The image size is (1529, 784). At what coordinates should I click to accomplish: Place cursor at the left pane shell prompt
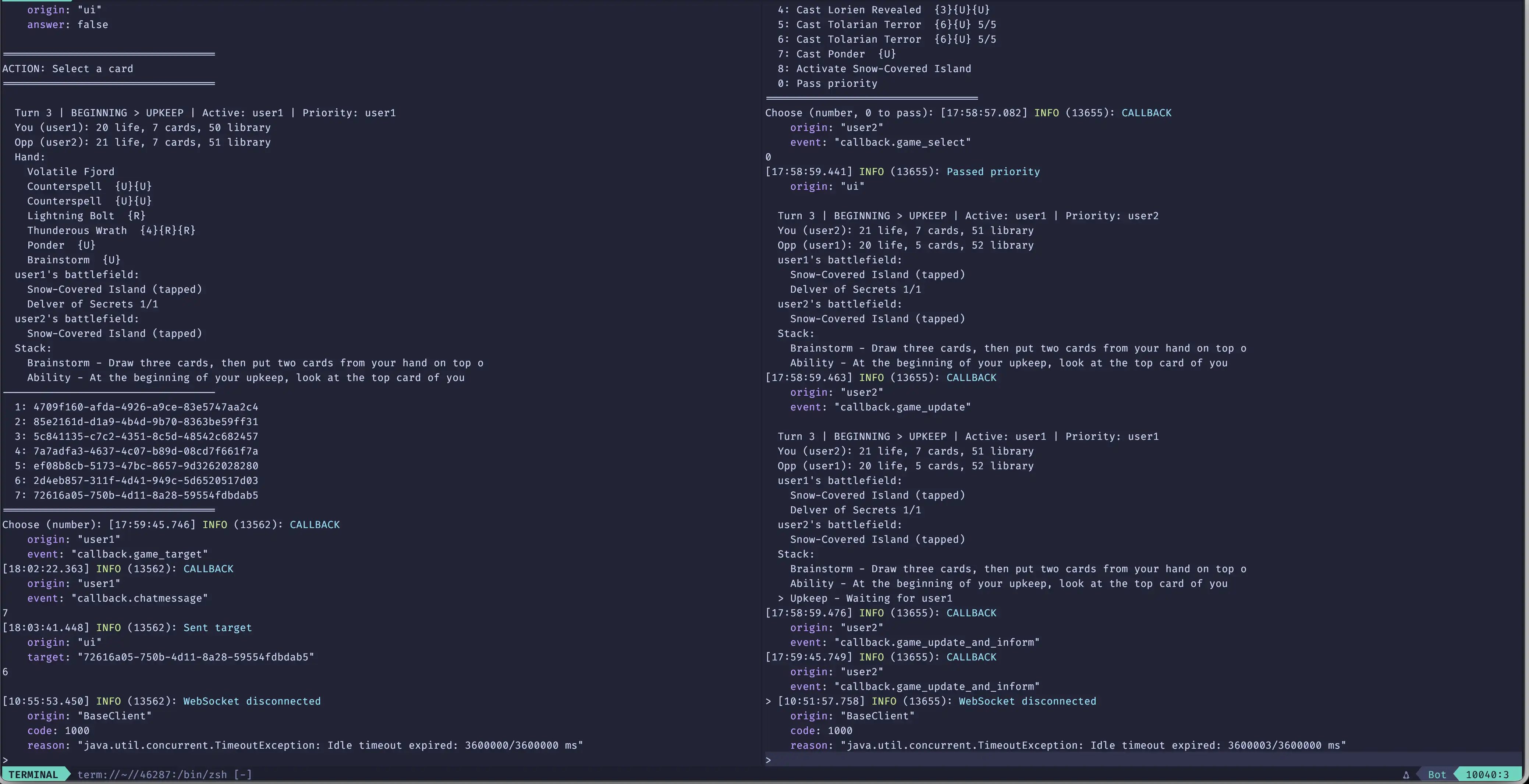tap(6, 760)
